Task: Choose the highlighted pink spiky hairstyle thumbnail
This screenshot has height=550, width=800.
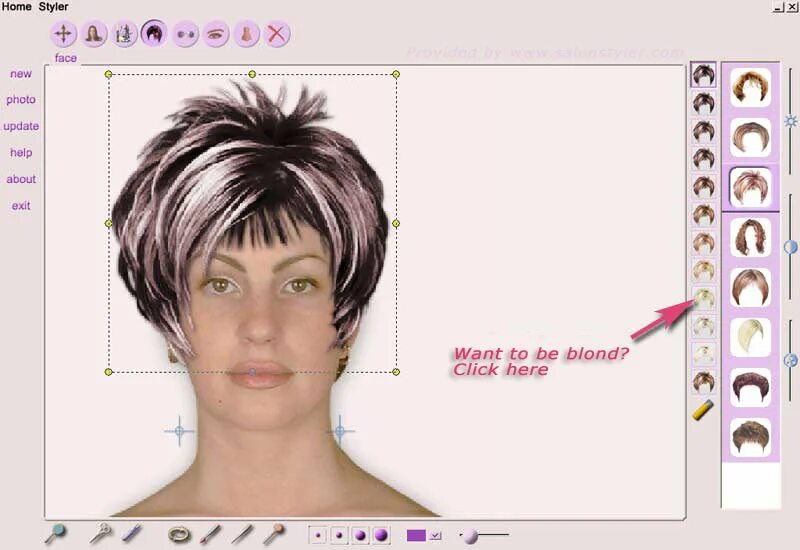Action: click(751, 187)
